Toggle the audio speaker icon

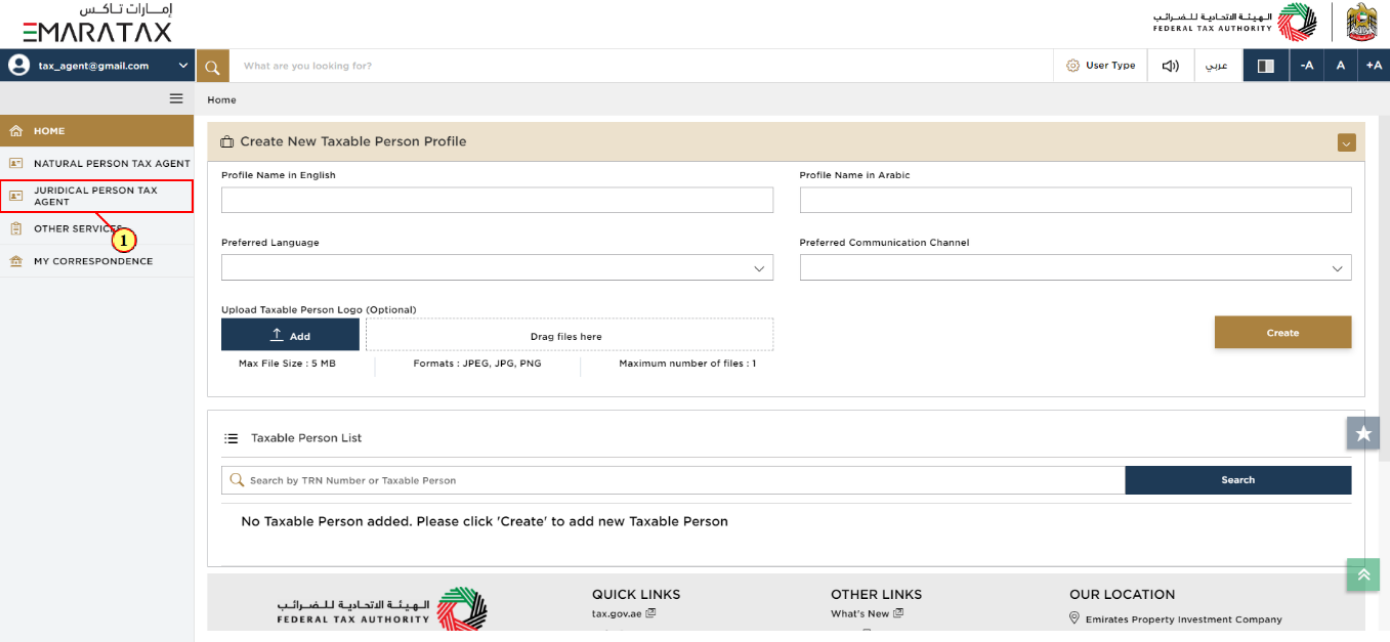pyautogui.click(x=1170, y=66)
